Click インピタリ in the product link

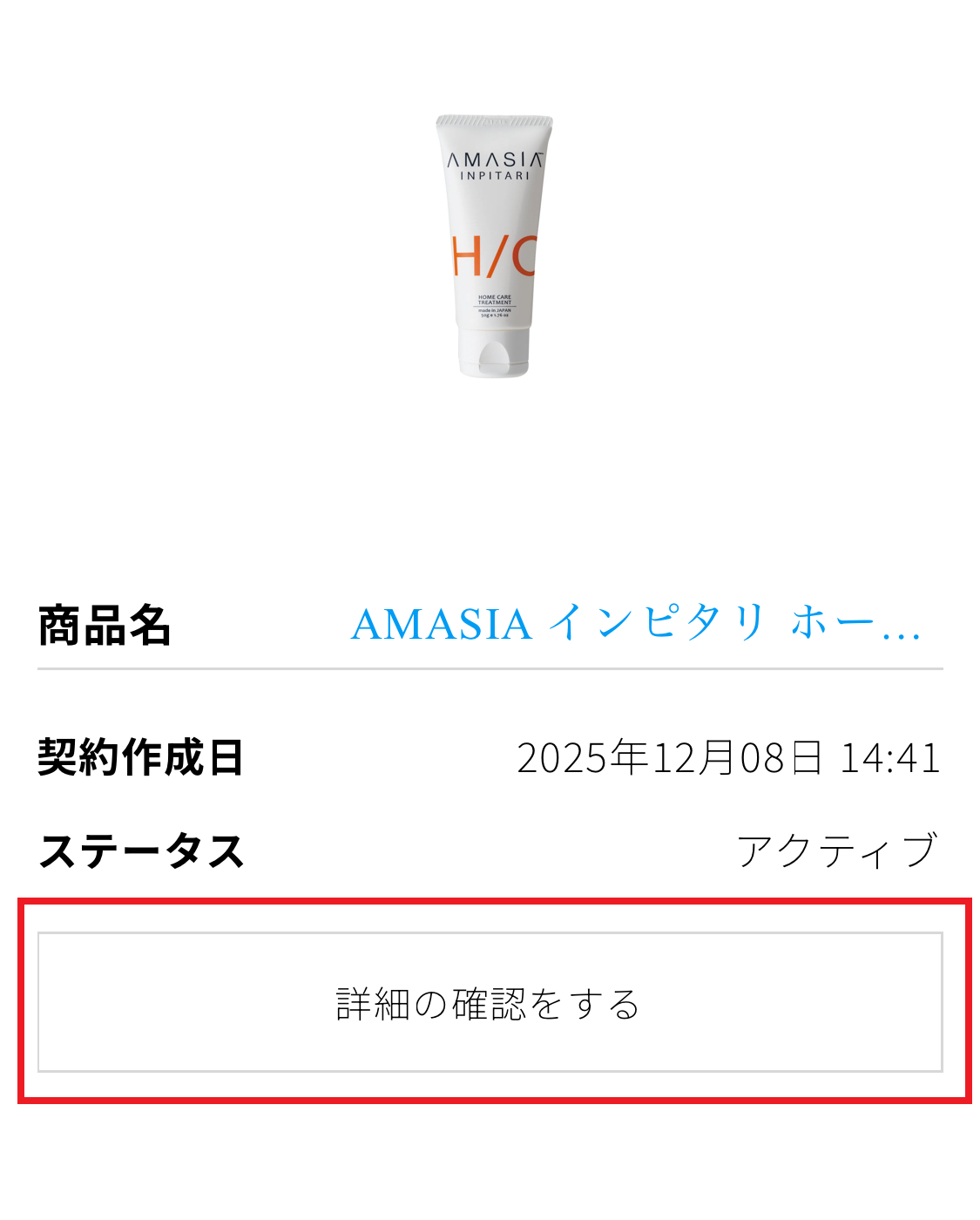click(x=658, y=623)
